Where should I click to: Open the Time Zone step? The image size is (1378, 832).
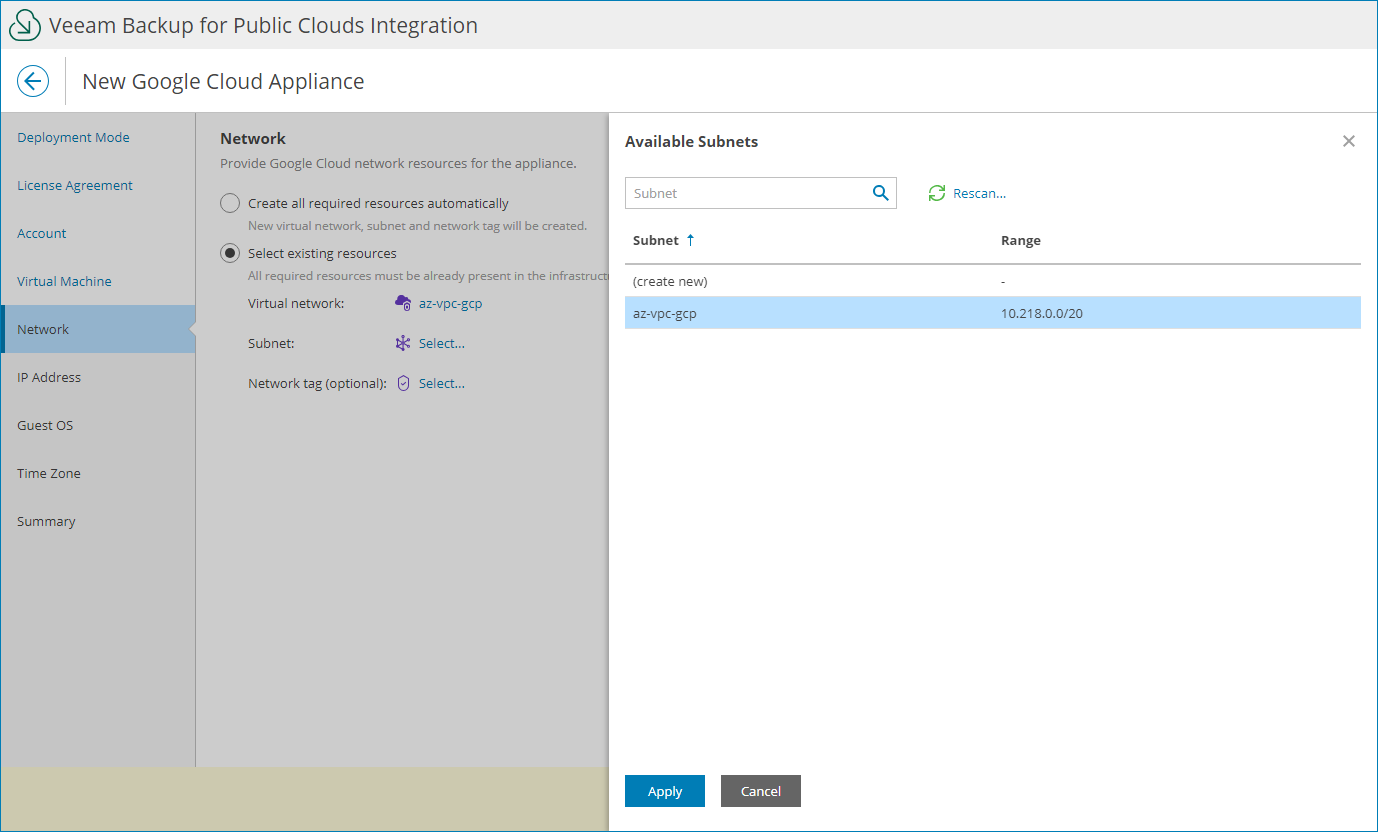pyautogui.click(x=48, y=473)
